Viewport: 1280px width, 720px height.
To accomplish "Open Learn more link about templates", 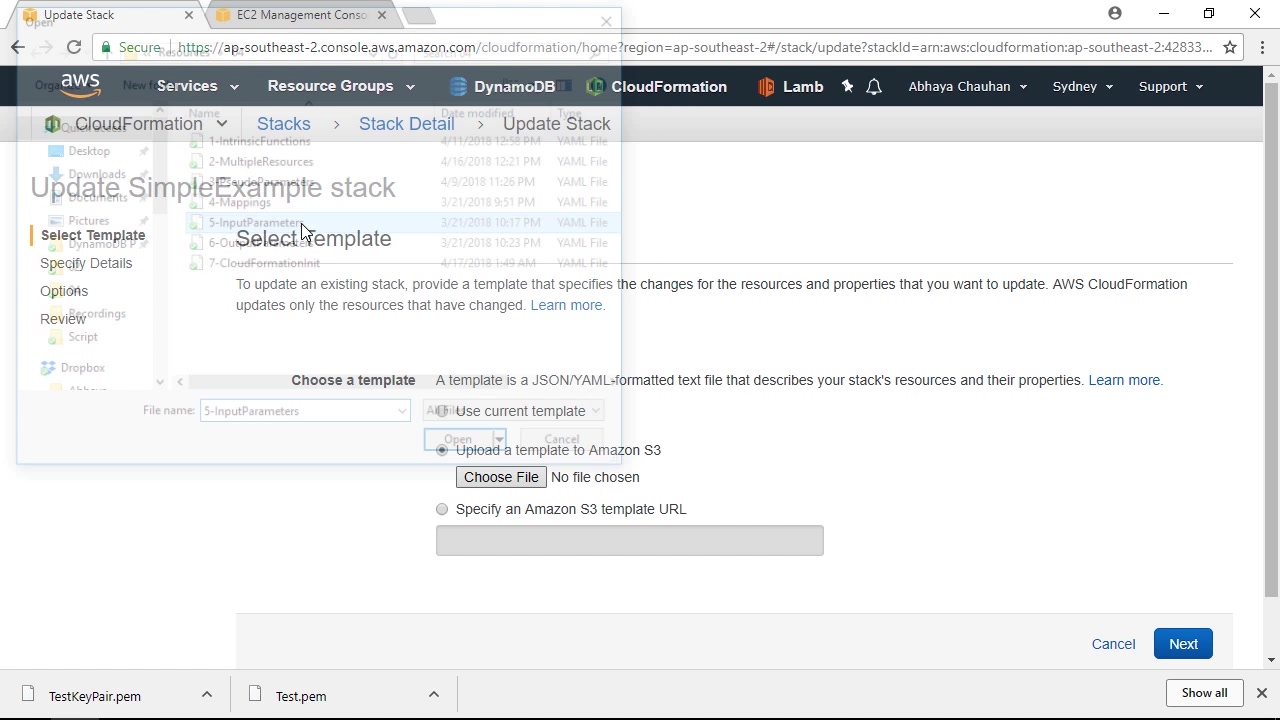I will 1125,380.
